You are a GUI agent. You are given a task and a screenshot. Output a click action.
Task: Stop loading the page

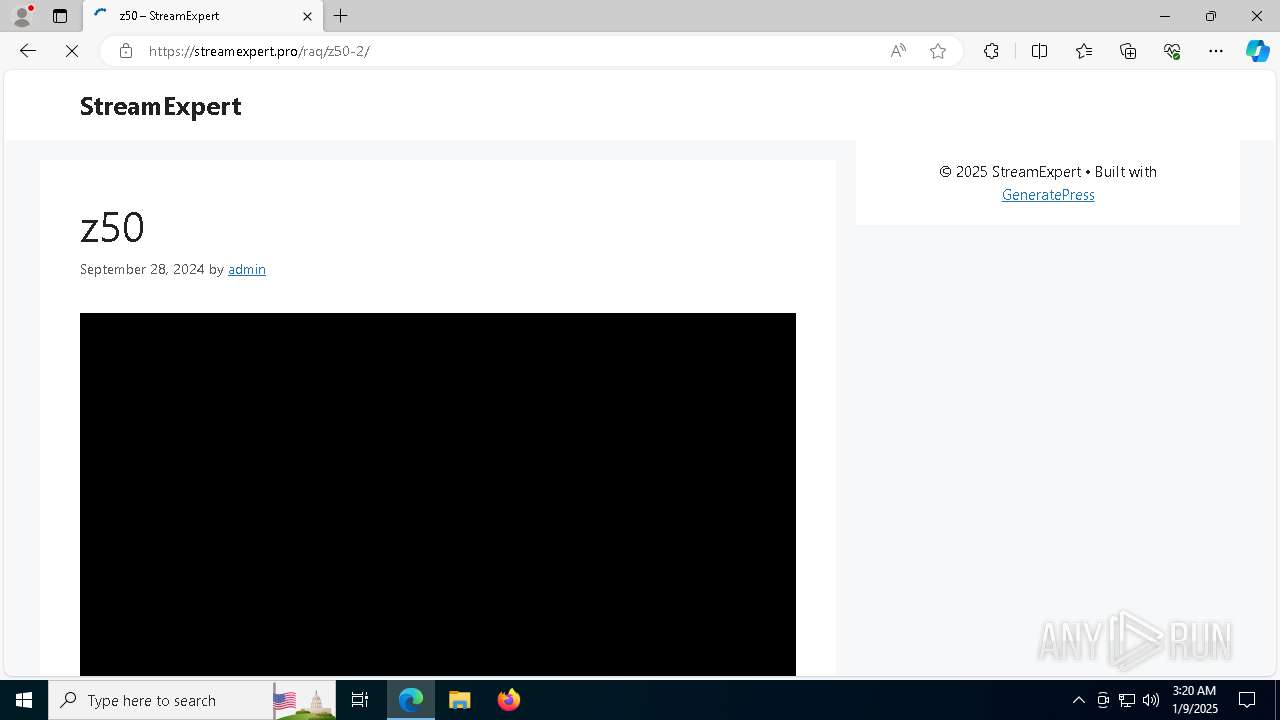[72, 51]
